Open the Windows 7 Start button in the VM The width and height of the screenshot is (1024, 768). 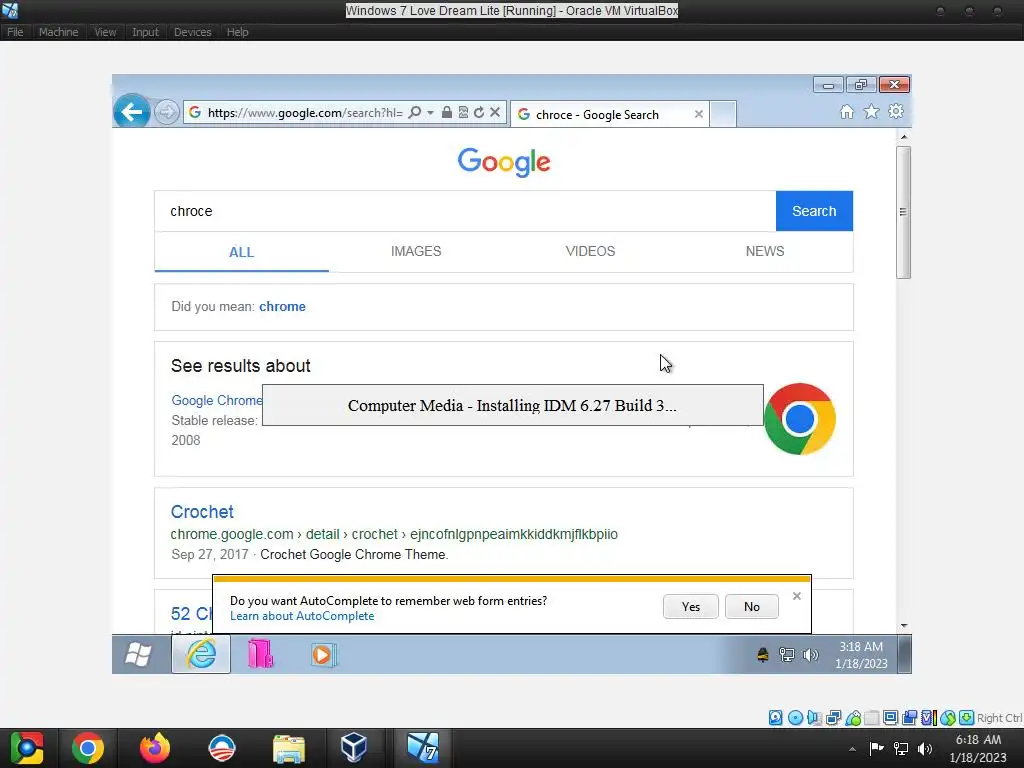tap(138, 654)
